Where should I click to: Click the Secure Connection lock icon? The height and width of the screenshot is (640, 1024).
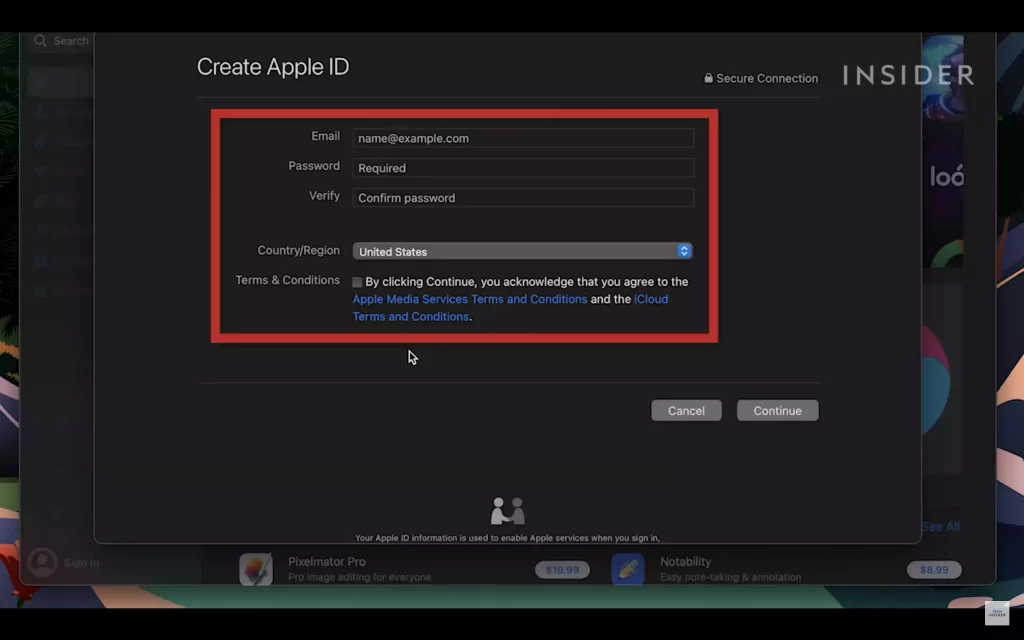tap(708, 78)
